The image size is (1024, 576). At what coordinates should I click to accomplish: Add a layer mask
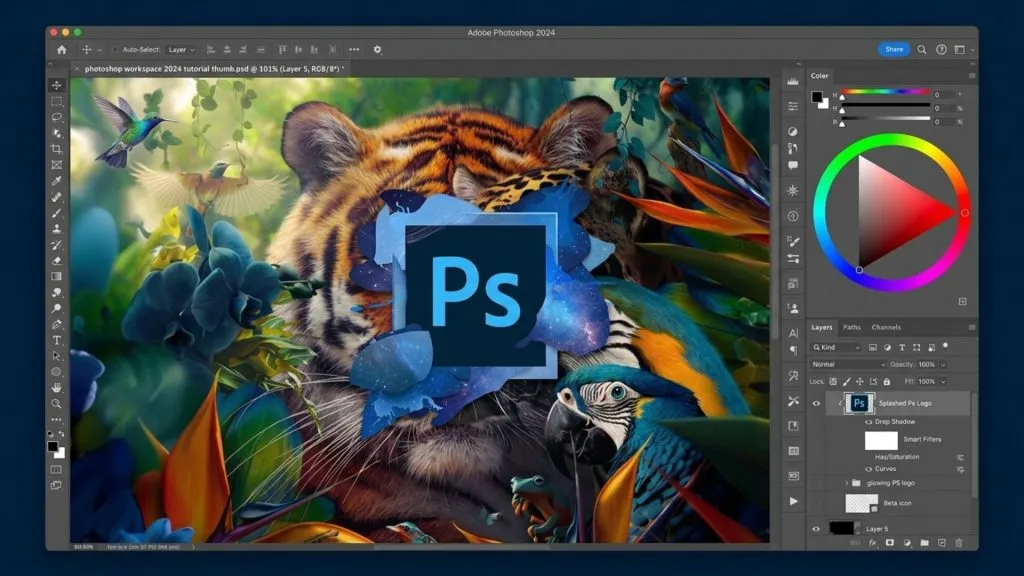pyautogui.click(x=889, y=543)
